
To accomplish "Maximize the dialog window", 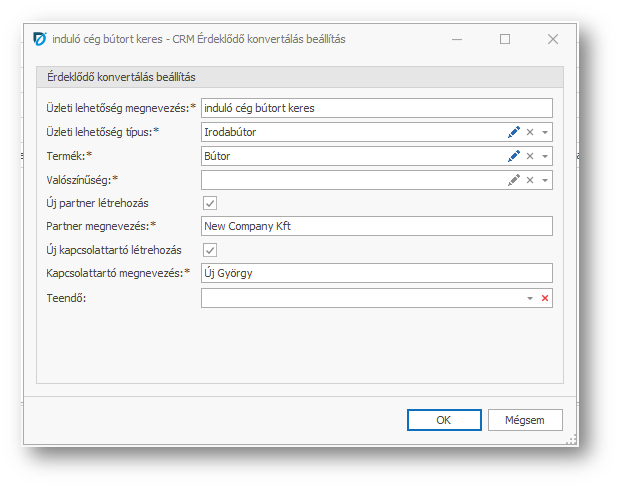I will pyautogui.click(x=505, y=39).
